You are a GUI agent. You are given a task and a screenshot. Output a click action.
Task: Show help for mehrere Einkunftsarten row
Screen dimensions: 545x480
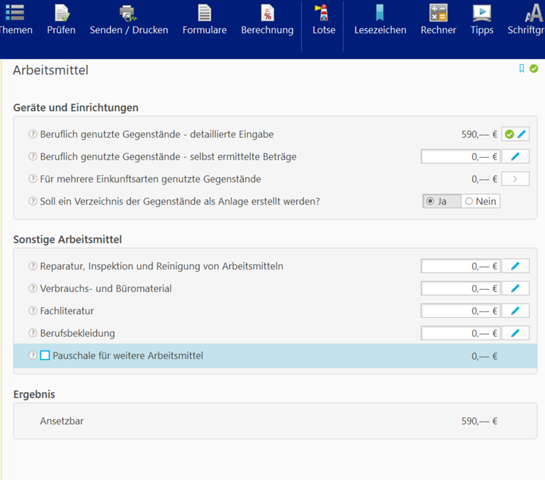[x=33, y=179]
